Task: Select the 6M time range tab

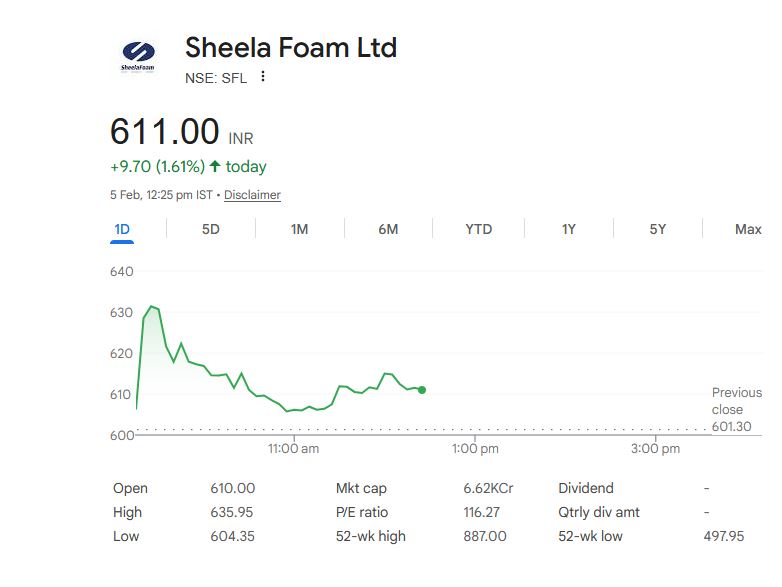Action: point(388,229)
